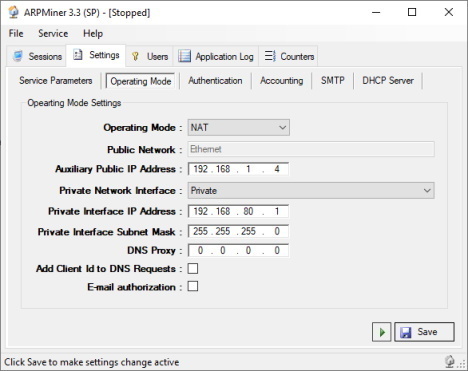Open the SMTP sub-tab
This screenshot has width=468, height=371.
pos(332,81)
